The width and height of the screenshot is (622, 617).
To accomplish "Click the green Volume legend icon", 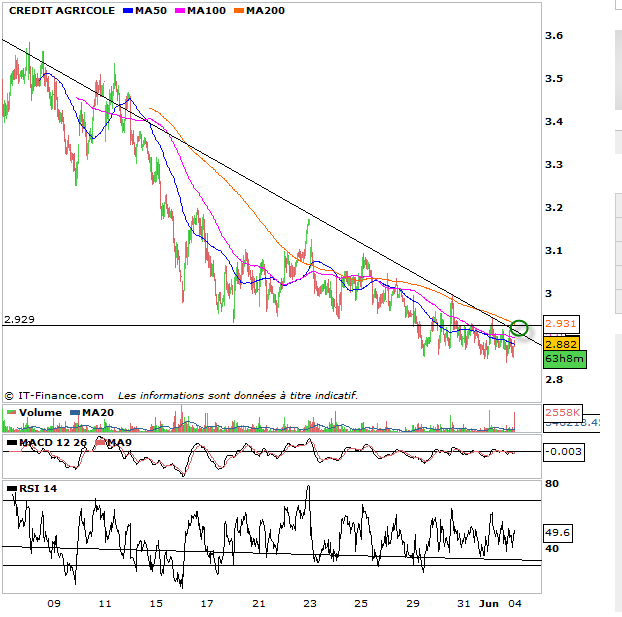I will (11, 412).
